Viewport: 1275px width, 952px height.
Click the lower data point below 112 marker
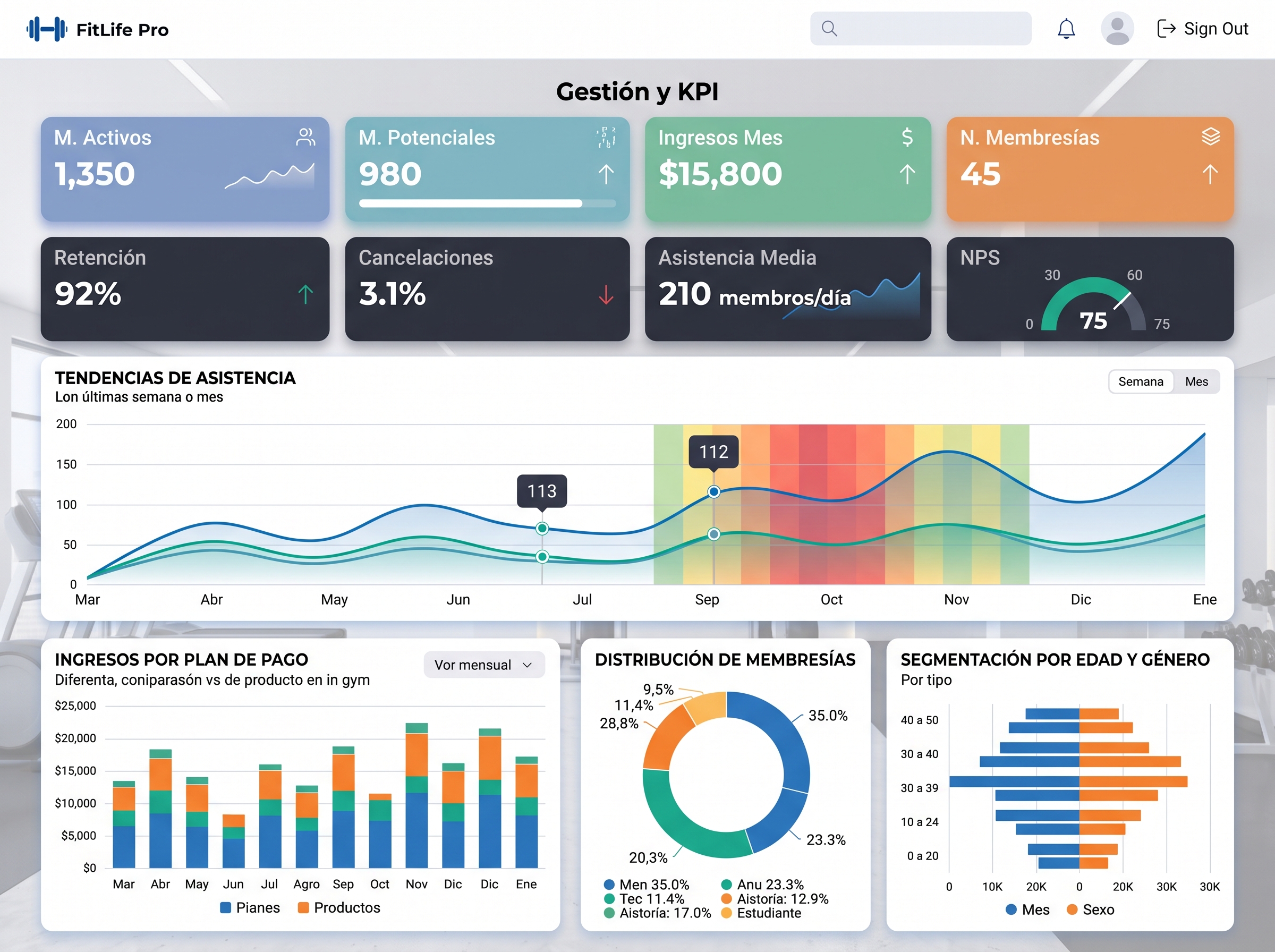[713, 534]
